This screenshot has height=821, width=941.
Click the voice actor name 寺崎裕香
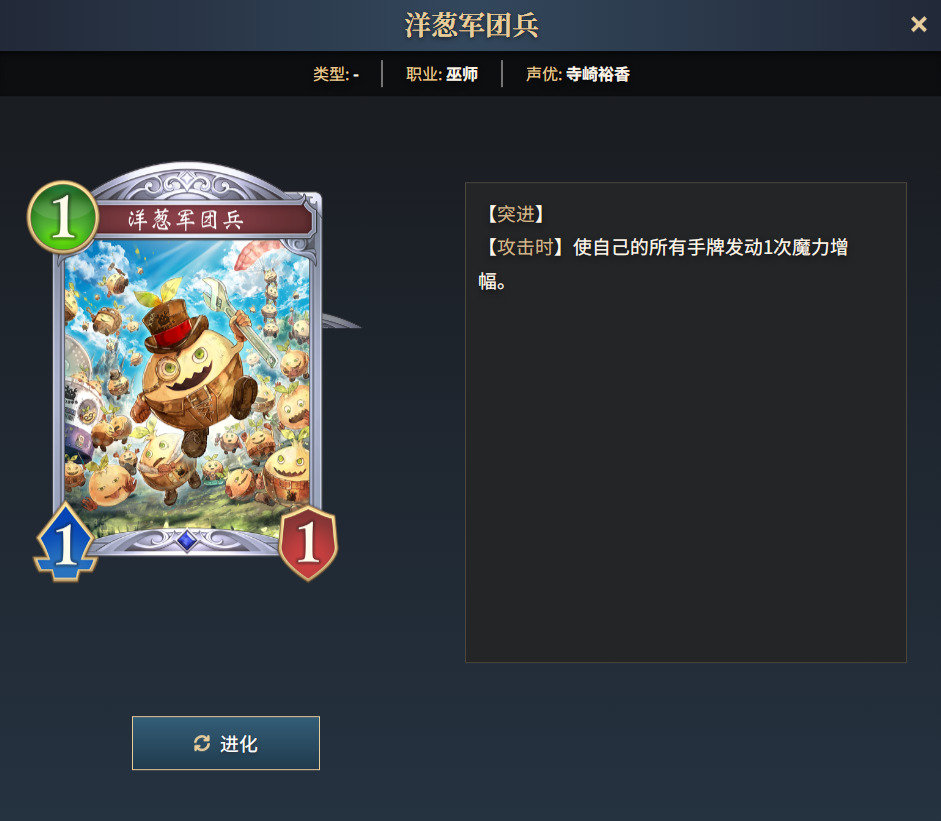598,74
